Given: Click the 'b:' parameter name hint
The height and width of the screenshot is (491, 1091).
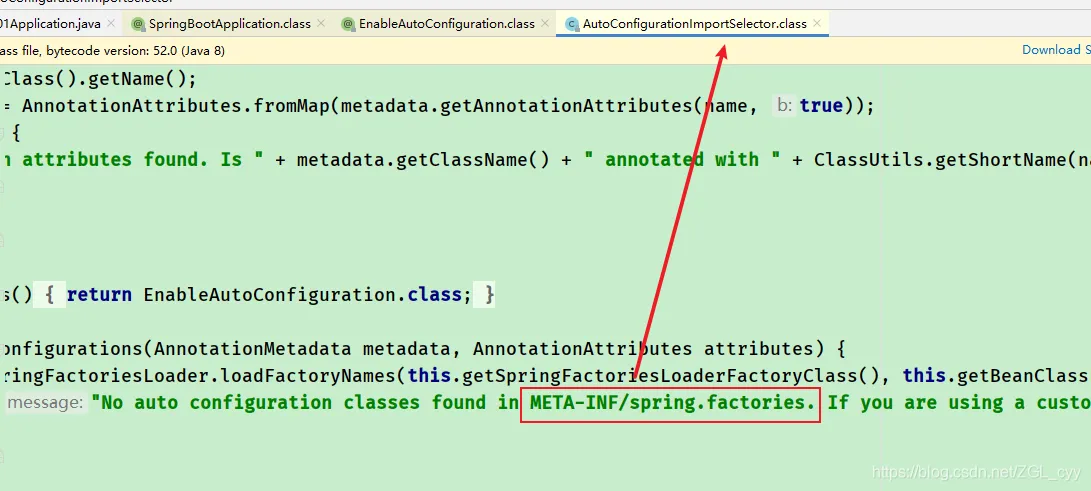Looking at the screenshot, I should (x=785, y=106).
